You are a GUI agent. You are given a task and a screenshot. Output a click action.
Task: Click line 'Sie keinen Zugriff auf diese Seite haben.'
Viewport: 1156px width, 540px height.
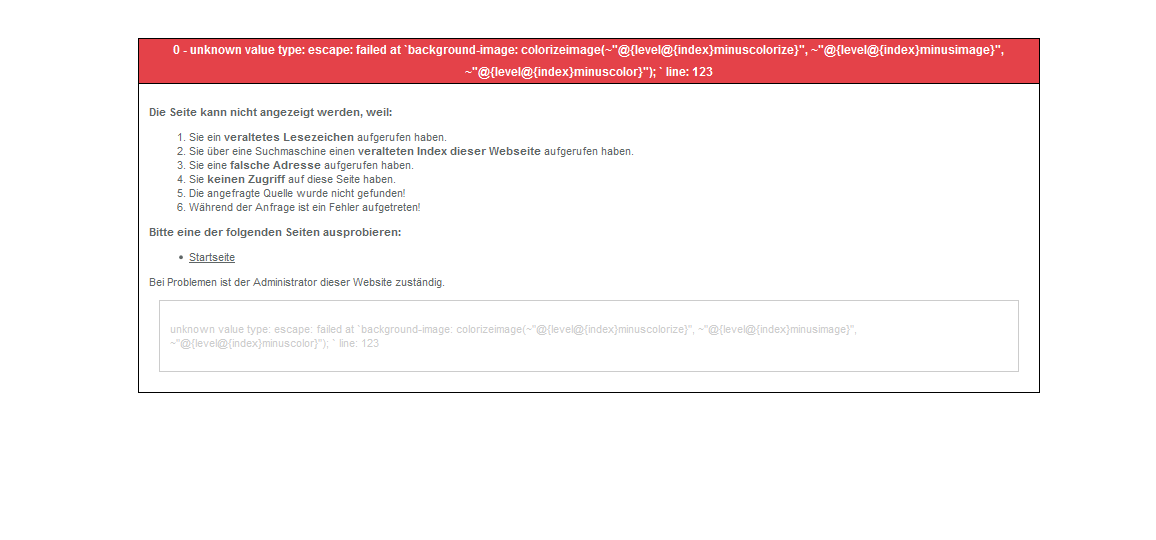point(292,179)
